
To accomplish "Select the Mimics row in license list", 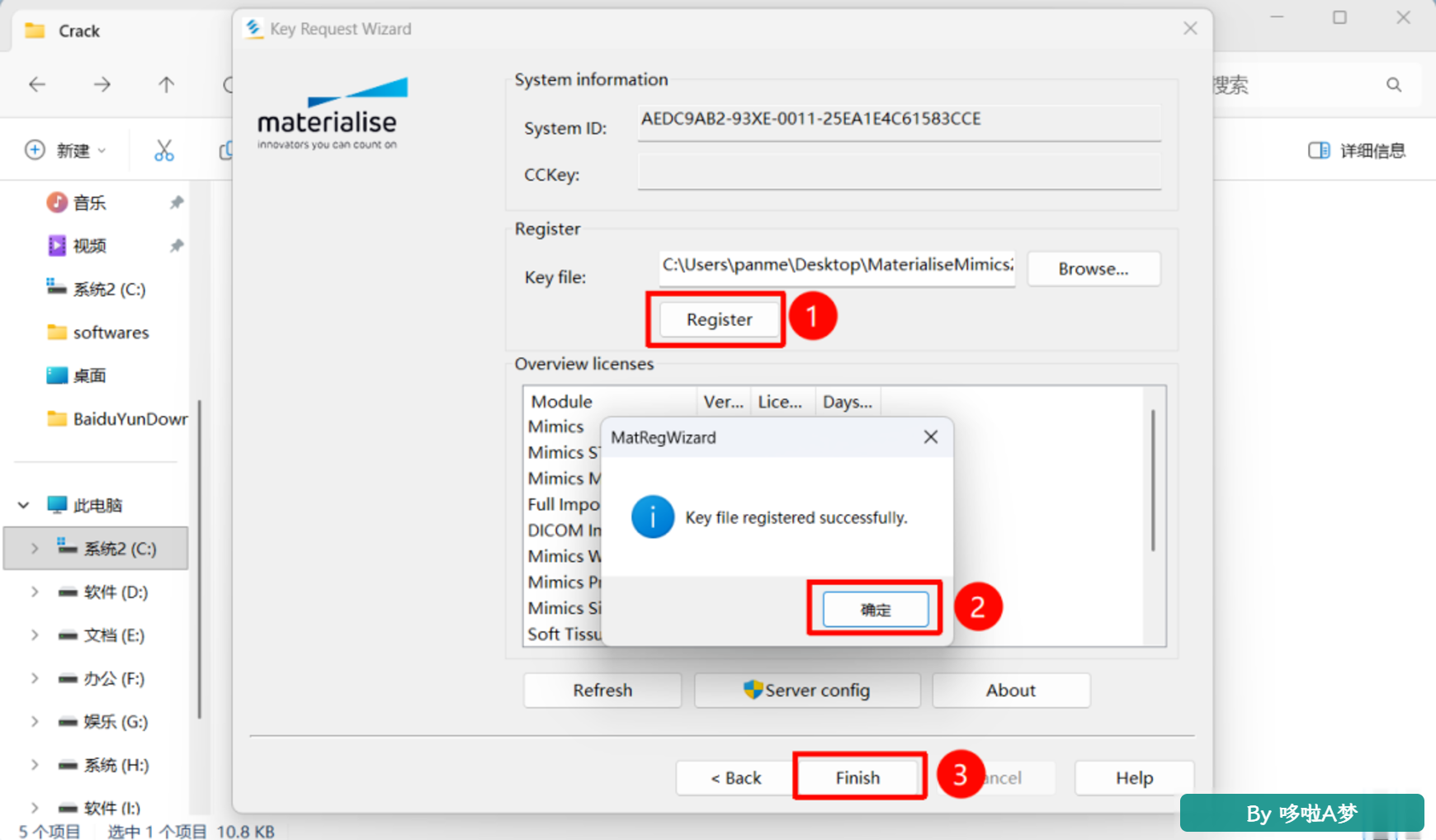I will [x=556, y=427].
